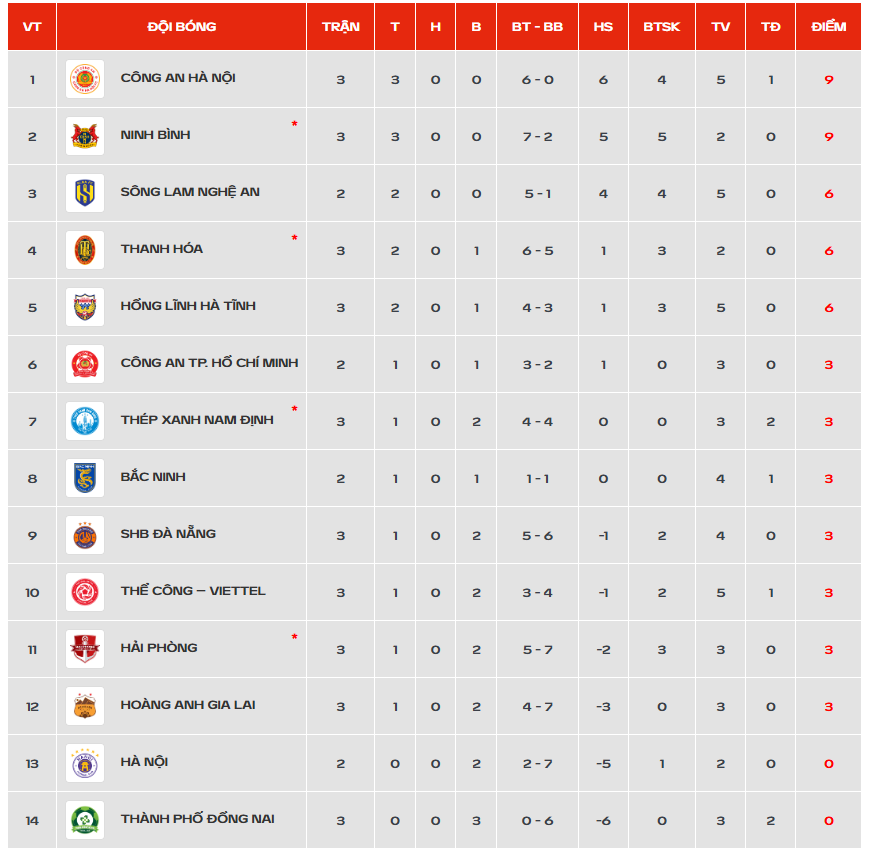Image resolution: width=870 pixels, height=854 pixels.
Task: Click the red asterisk next to Ninh Bình
Action: click(x=295, y=124)
